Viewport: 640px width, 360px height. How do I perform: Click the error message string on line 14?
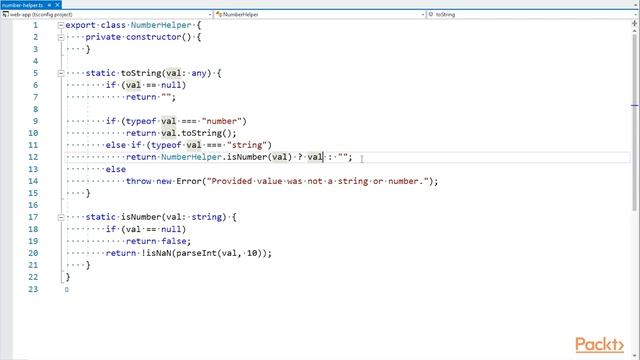pyautogui.click(x=317, y=181)
